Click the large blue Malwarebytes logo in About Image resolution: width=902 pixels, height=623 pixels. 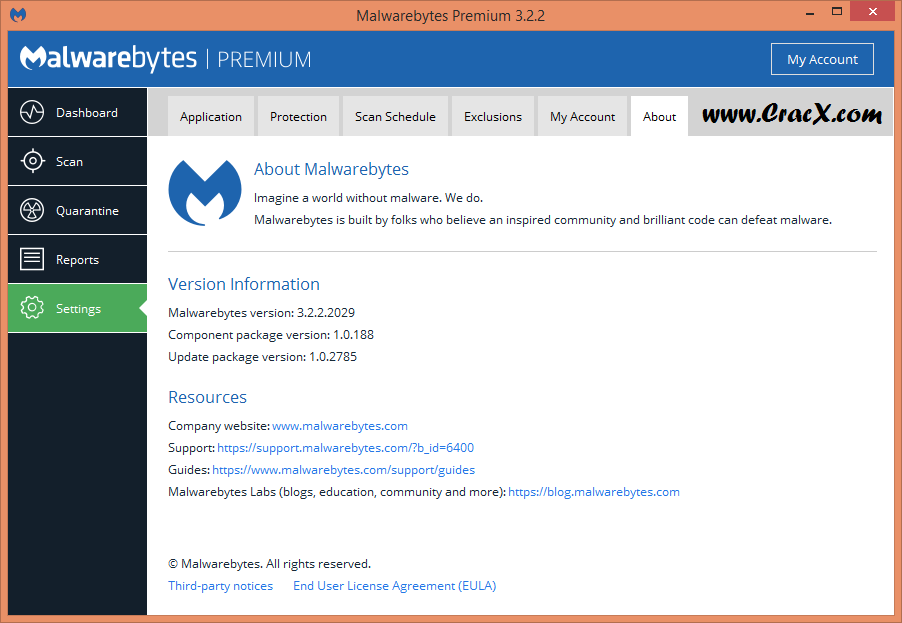[x=205, y=193]
